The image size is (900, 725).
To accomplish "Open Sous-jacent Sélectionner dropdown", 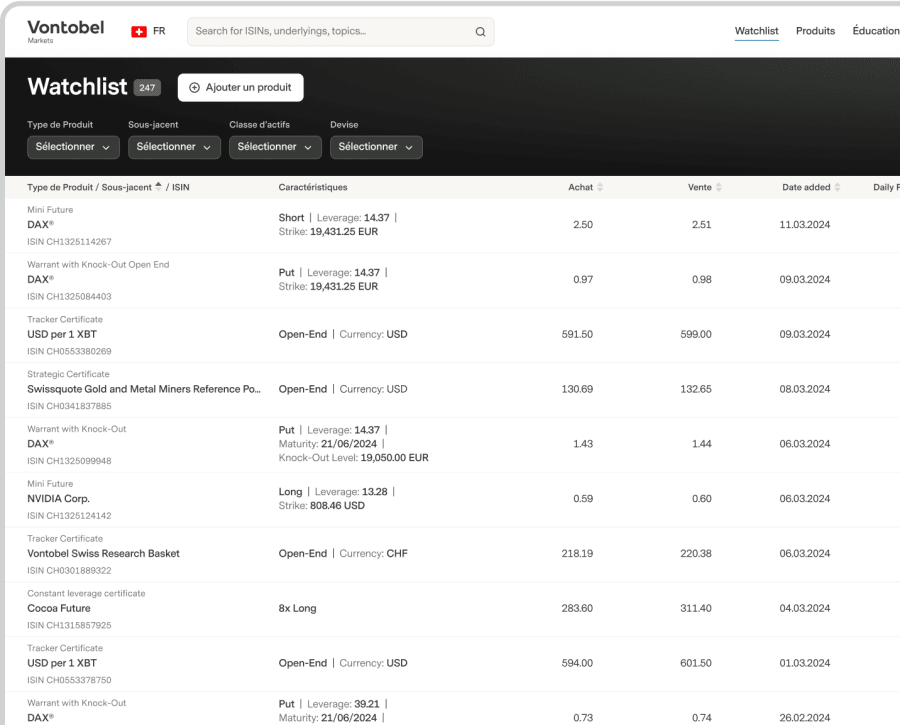I will pos(174,147).
